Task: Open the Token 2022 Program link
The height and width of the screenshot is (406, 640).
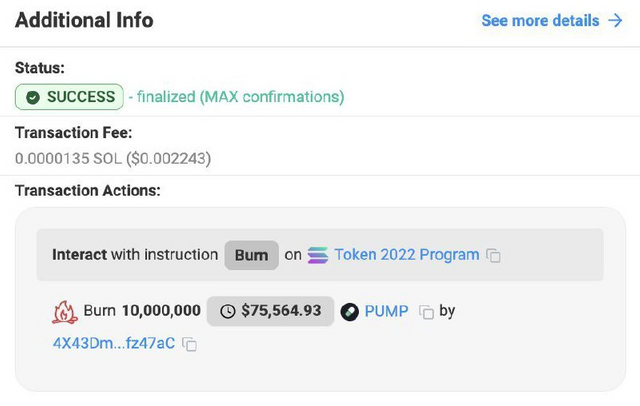Action: [407, 255]
